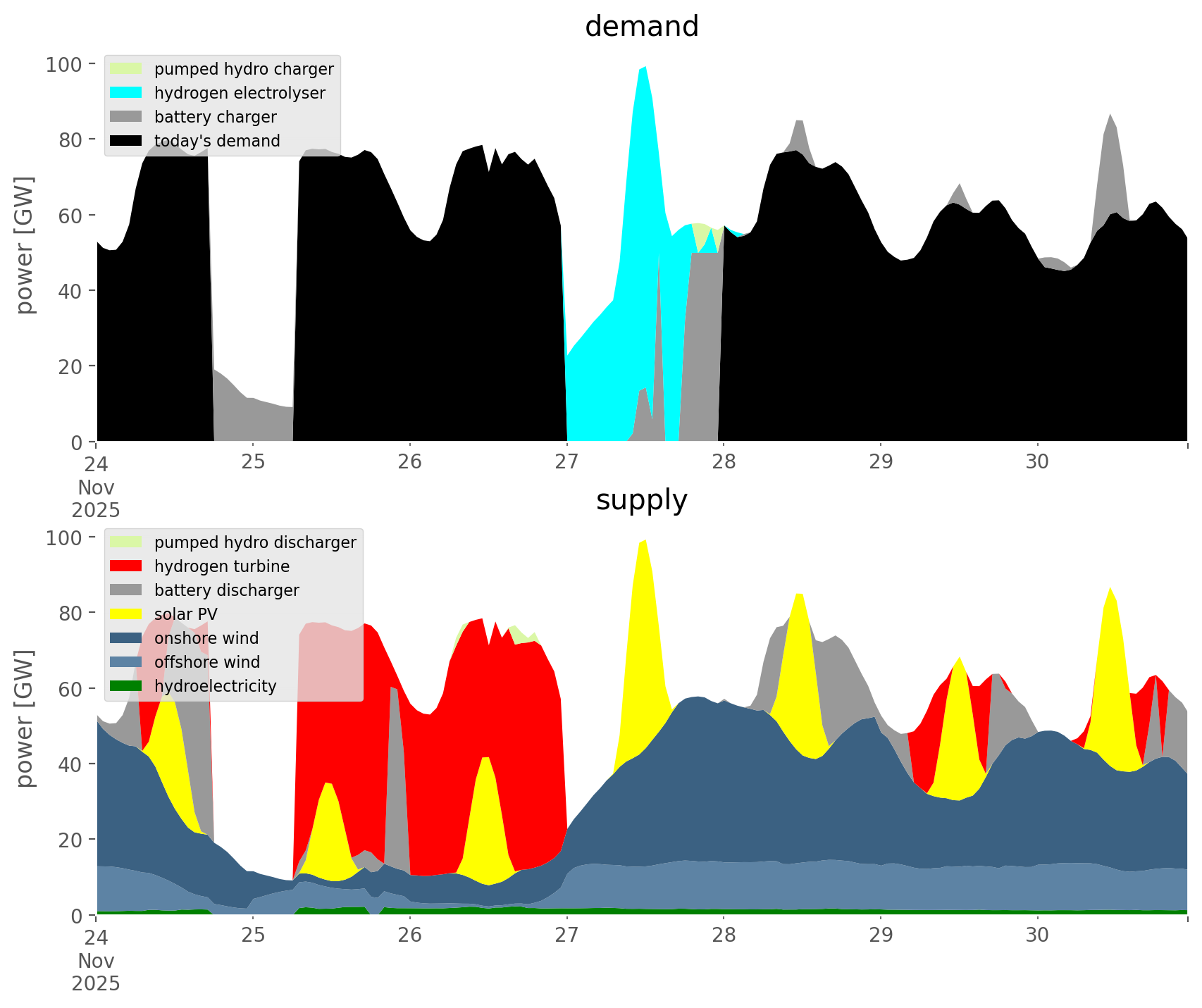The height and width of the screenshot is (1008, 1202).
Task: Click date tick 27 on demand chart axis
Action: (566, 461)
